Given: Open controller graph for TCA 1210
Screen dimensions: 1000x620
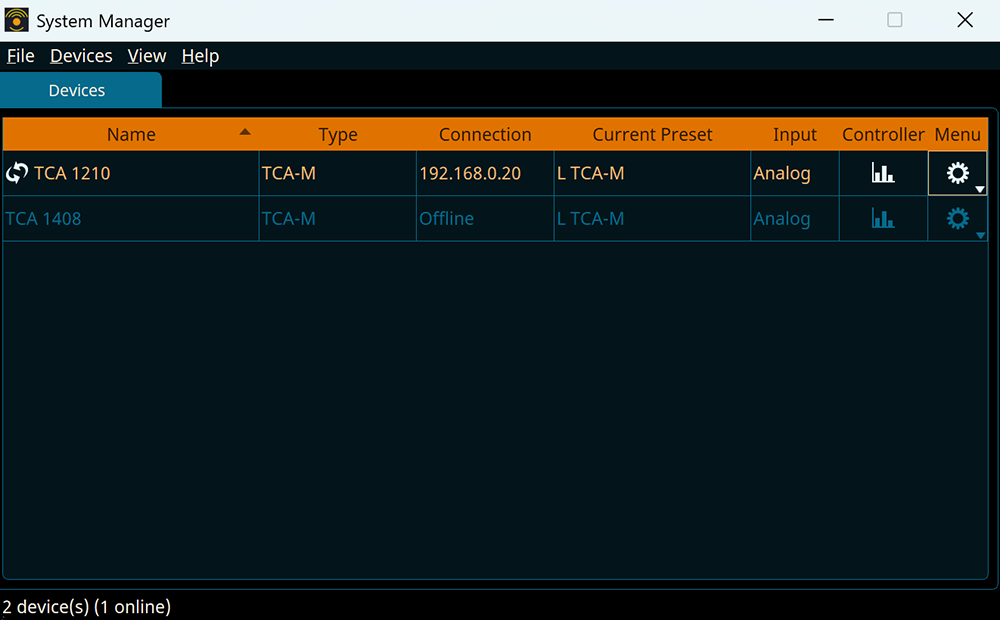Looking at the screenshot, I should 883,173.
